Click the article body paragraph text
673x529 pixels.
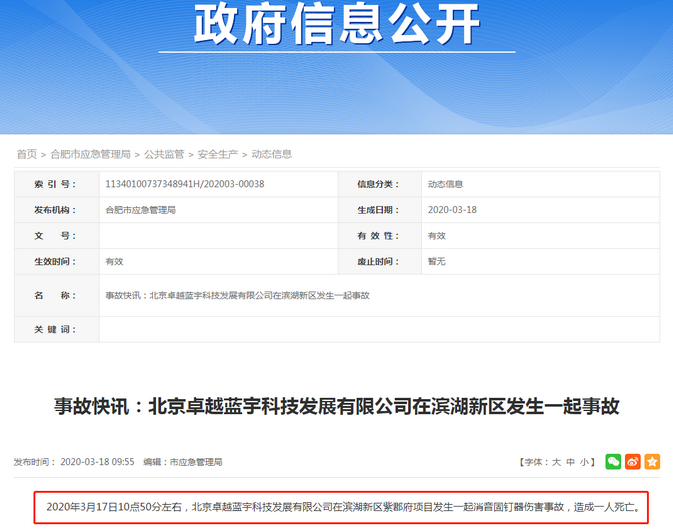click(344, 507)
